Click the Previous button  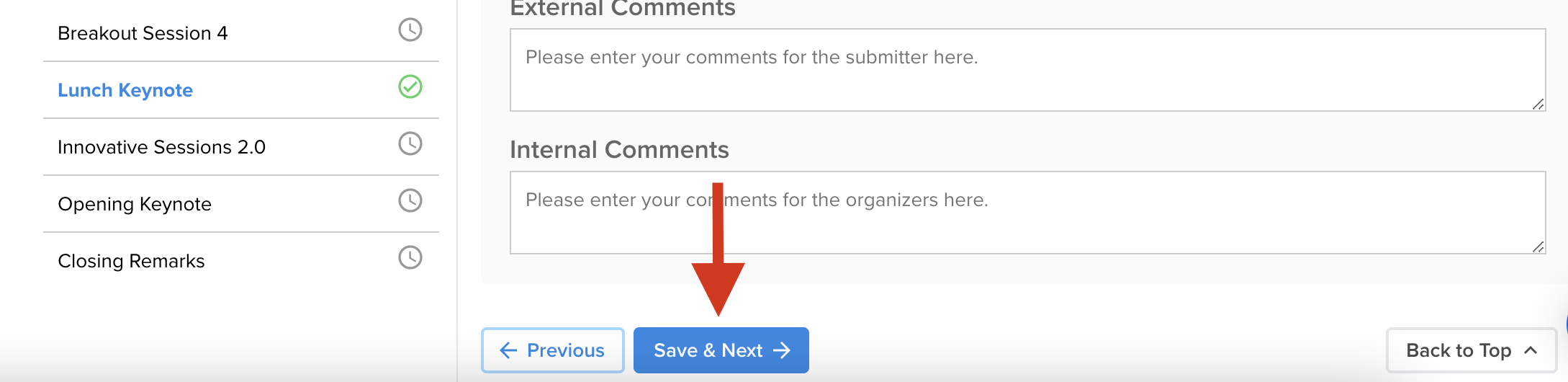[x=553, y=351]
